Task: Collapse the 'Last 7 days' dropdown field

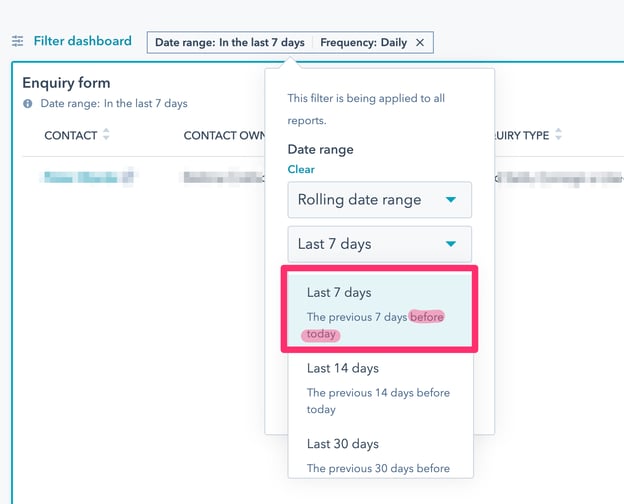Action: pos(379,244)
